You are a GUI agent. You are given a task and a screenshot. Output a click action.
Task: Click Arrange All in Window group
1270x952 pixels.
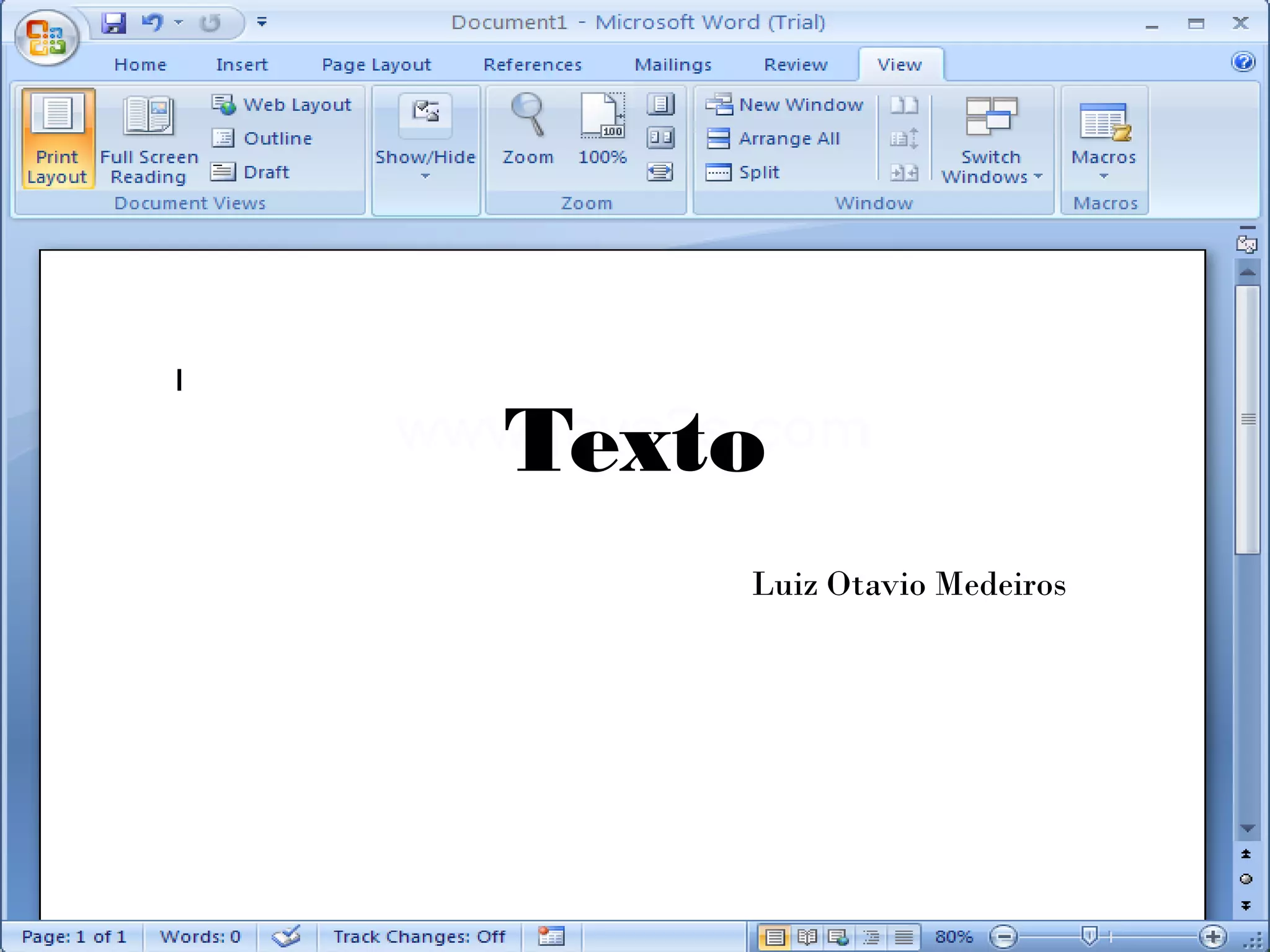pyautogui.click(x=773, y=138)
